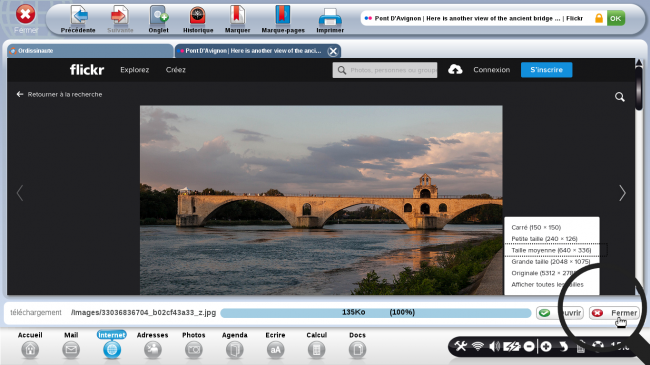Switch to the Ordissinaute tab
Screen dimensions: 650x365
pyautogui.click(x=90, y=51)
